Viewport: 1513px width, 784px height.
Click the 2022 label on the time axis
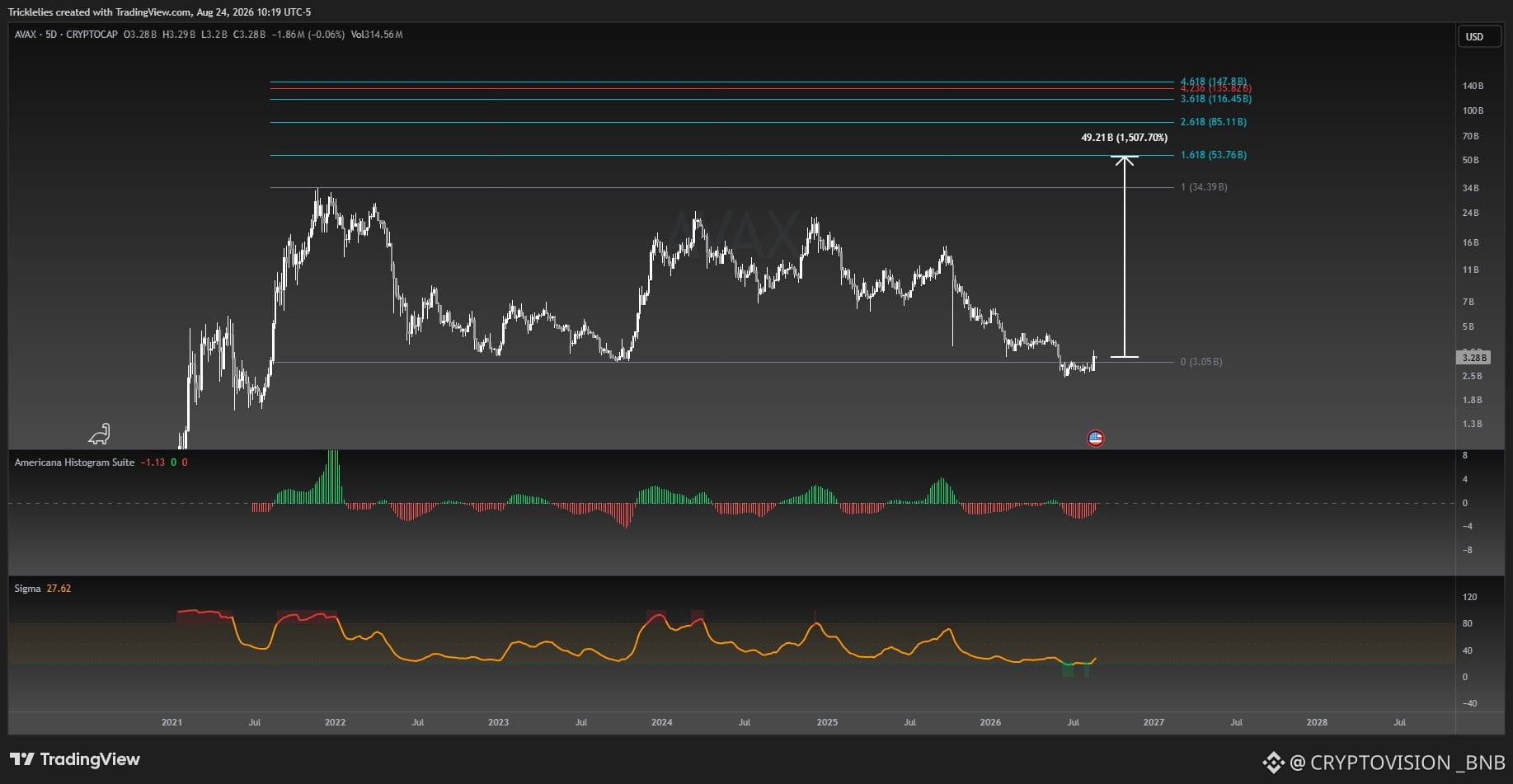tap(335, 723)
